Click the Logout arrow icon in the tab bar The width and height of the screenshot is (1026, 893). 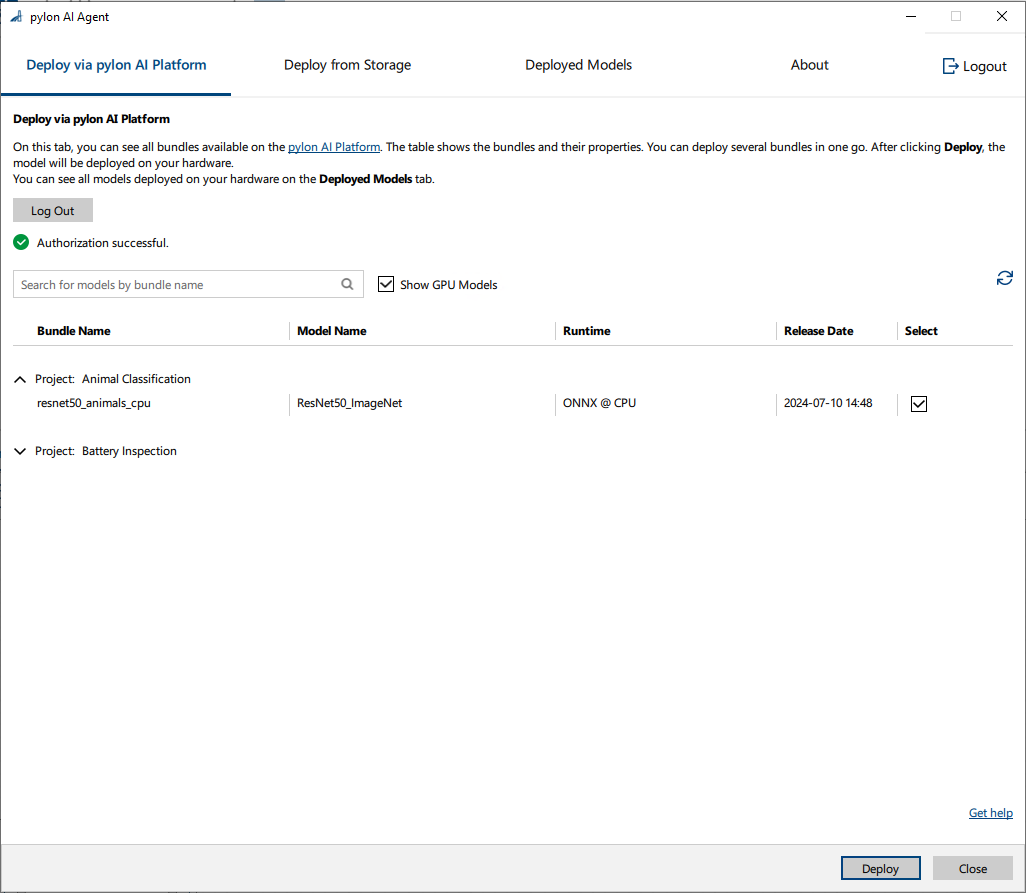coord(950,66)
